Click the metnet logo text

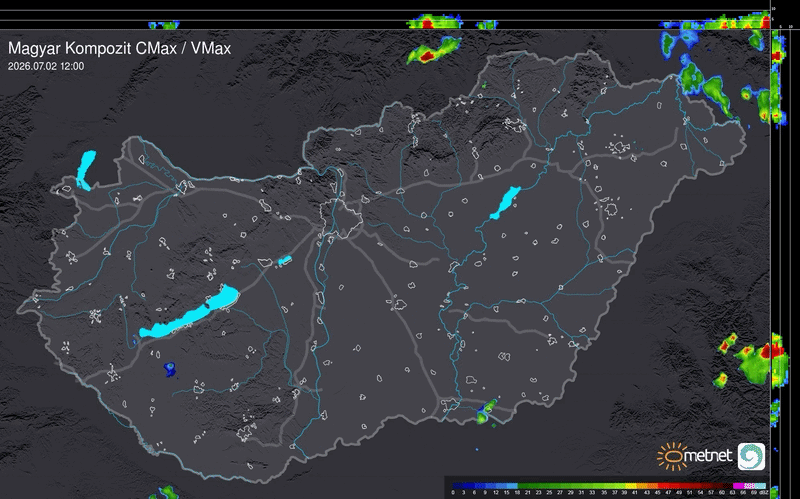point(710,455)
